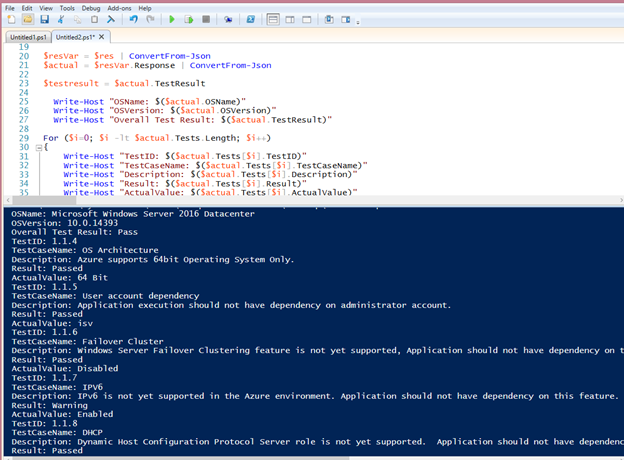Click 'TestID: 1.1.8' console line

pyautogui.click(x=44, y=424)
